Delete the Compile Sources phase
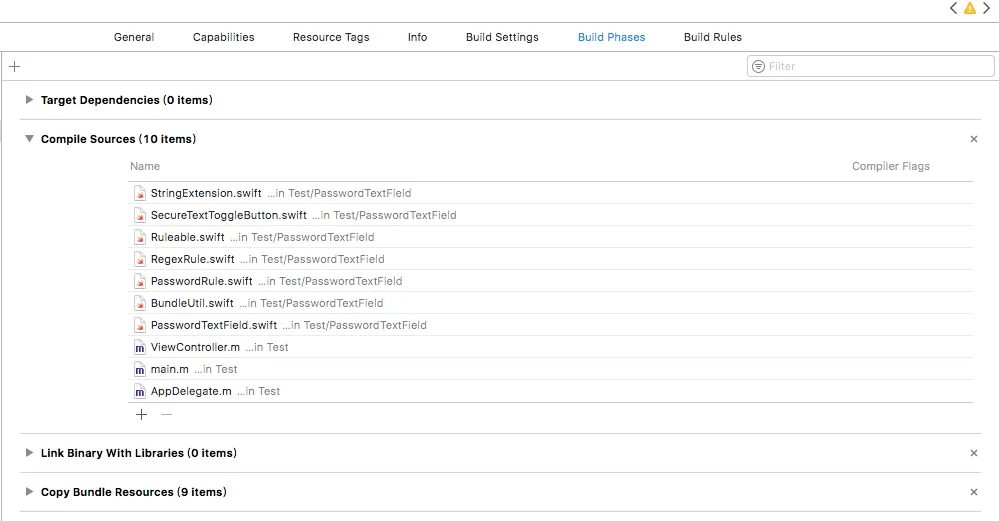The width and height of the screenshot is (999, 521). (x=974, y=139)
